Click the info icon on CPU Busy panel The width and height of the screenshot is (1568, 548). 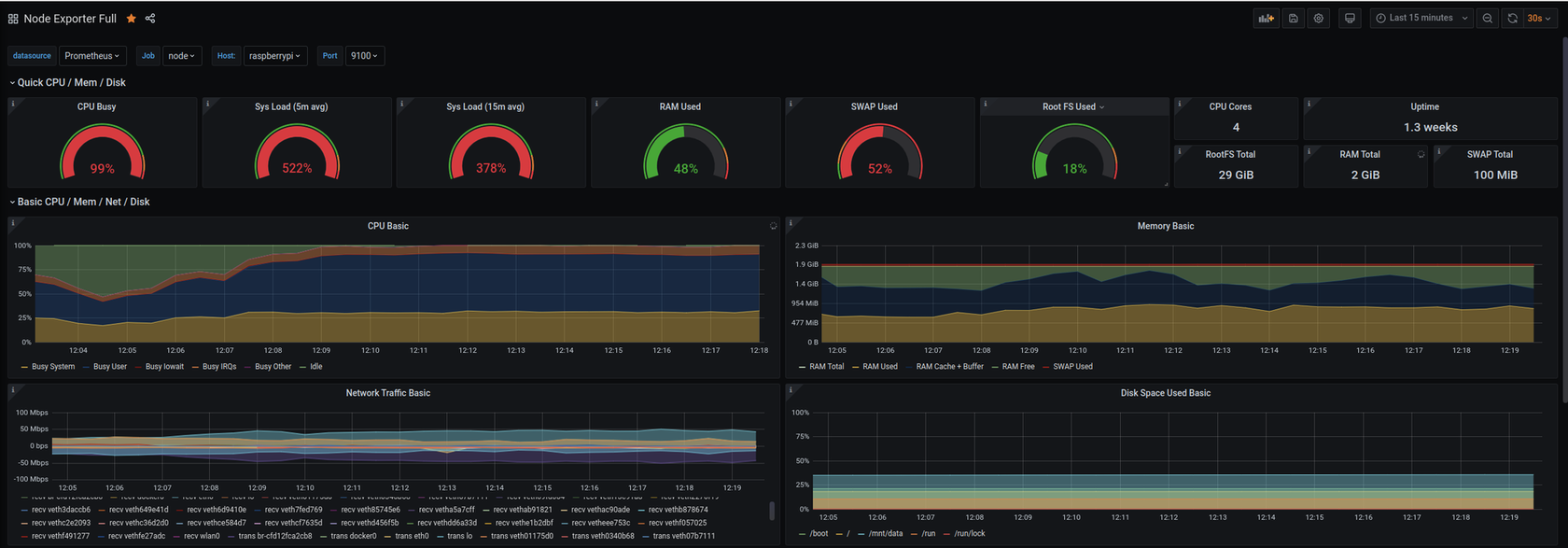[x=13, y=104]
